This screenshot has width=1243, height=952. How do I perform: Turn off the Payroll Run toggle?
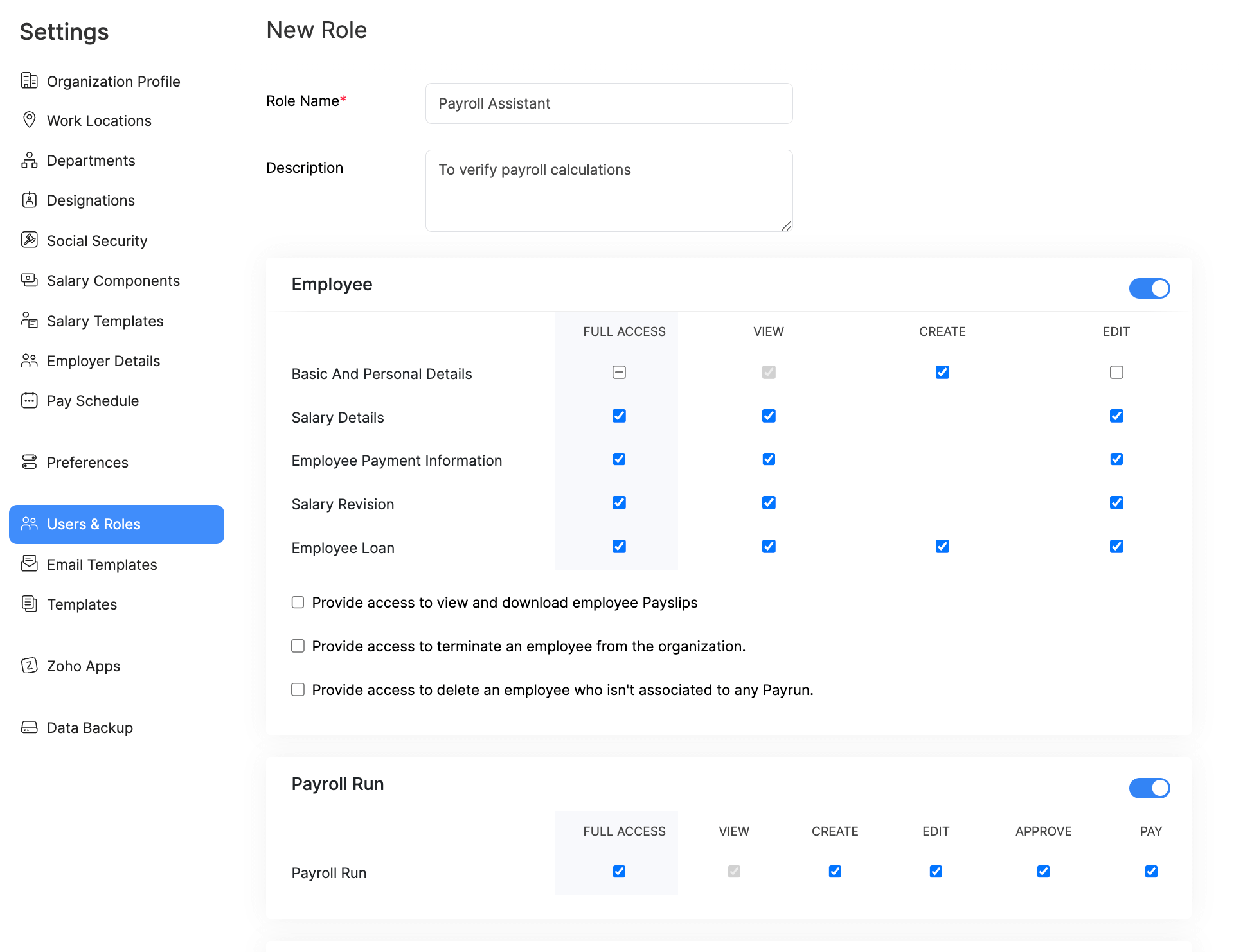pos(1149,788)
